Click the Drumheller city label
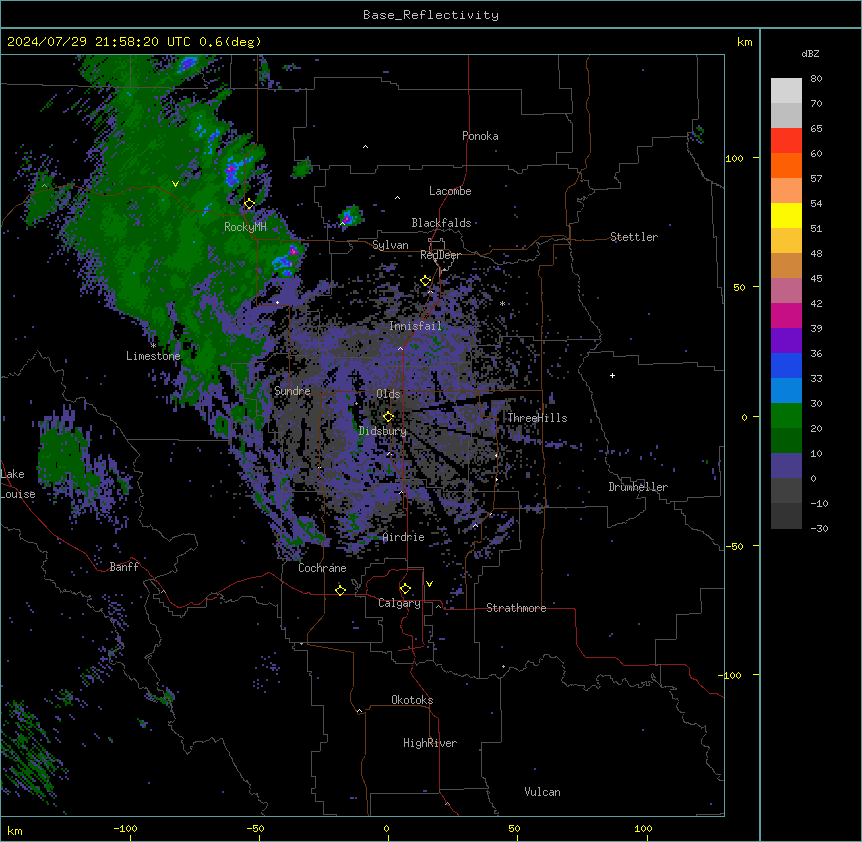 pyautogui.click(x=638, y=487)
